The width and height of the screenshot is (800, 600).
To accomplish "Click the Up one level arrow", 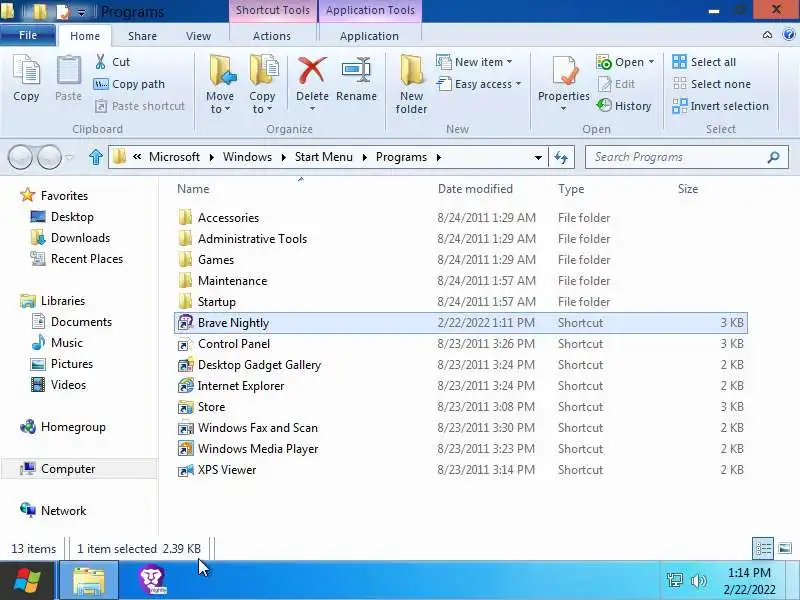I will [95, 157].
